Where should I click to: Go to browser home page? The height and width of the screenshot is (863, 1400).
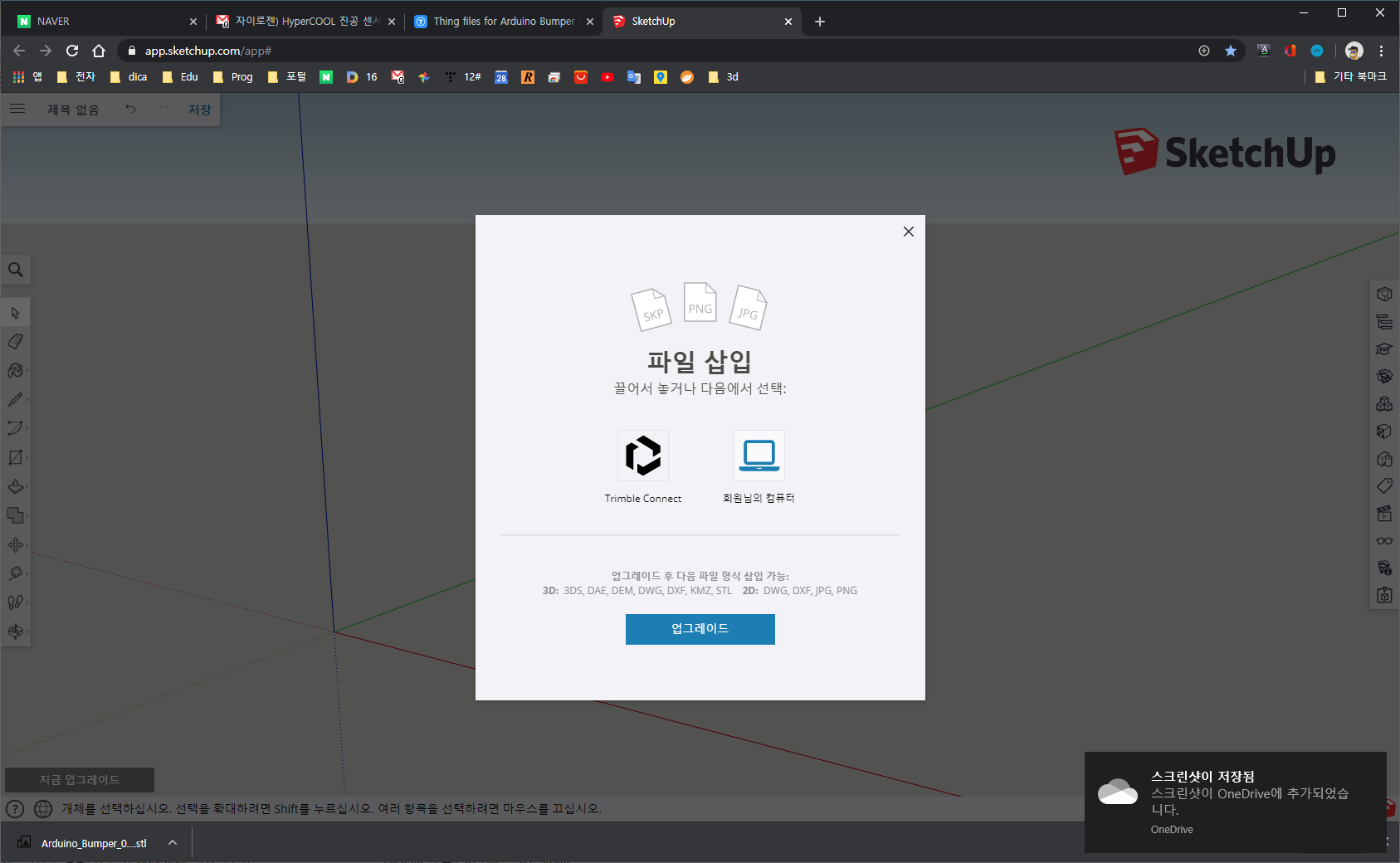[99, 51]
